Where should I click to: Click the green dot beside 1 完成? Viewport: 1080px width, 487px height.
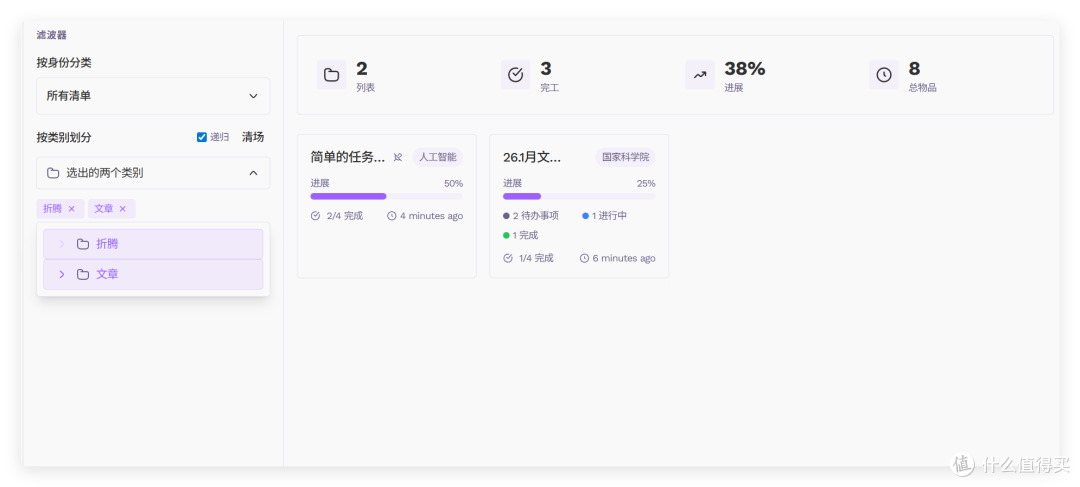506,235
